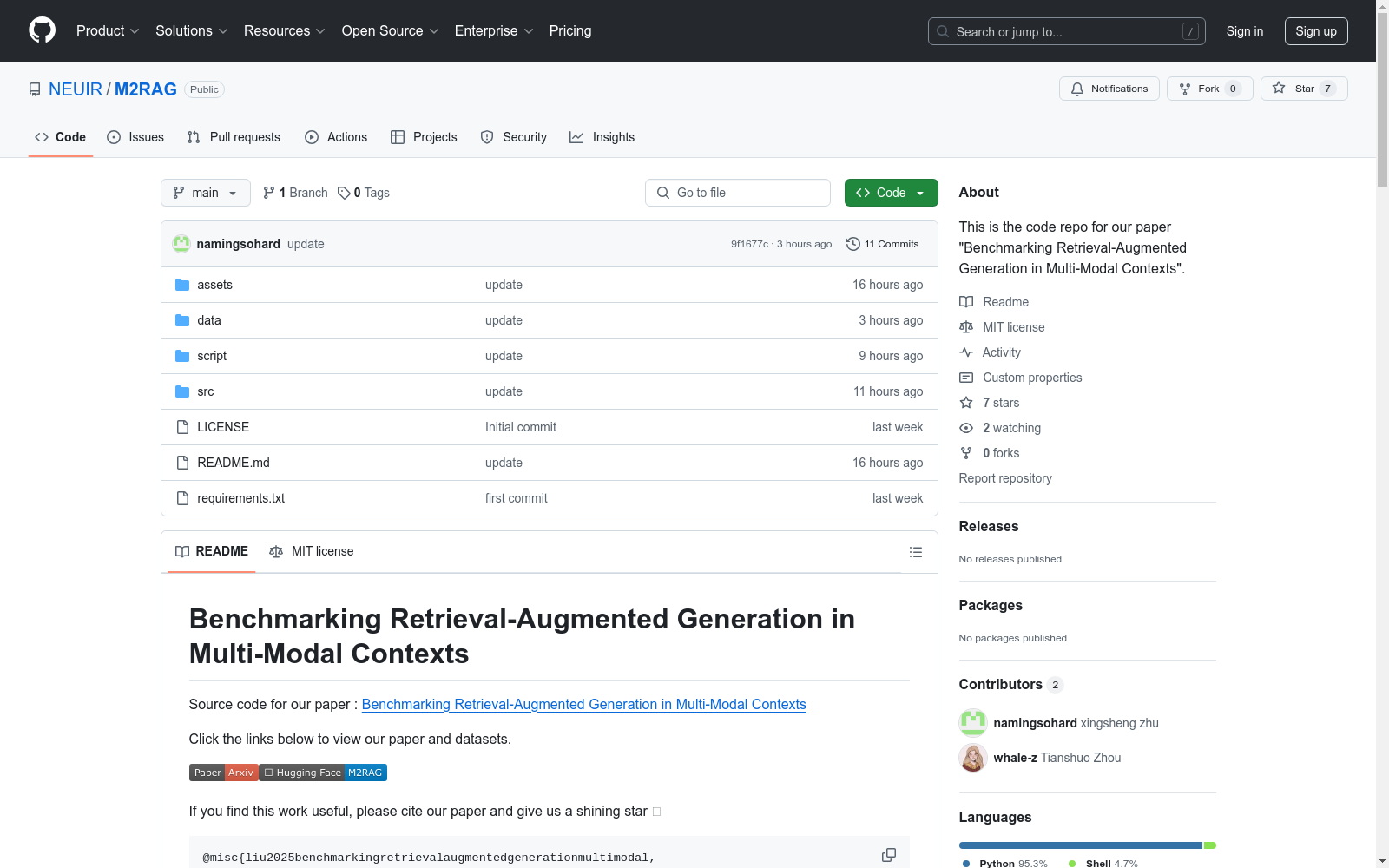Switch to the Actions tab
The height and width of the screenshot is (868, 1389).
336,137
